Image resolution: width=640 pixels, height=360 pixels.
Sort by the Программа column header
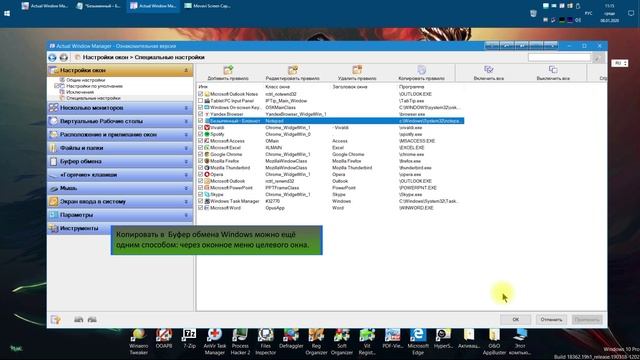pyautogui.click(x=411, y=87)
